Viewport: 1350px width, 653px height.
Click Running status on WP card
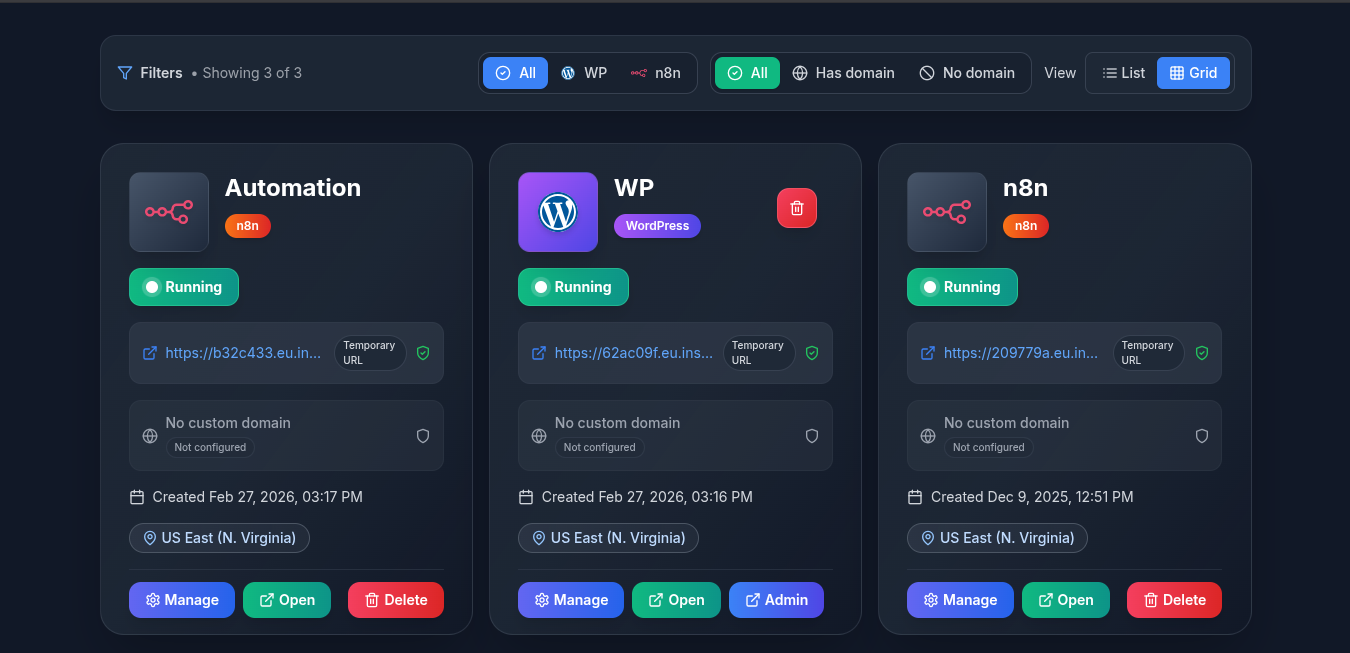click(x=573, y=287)
